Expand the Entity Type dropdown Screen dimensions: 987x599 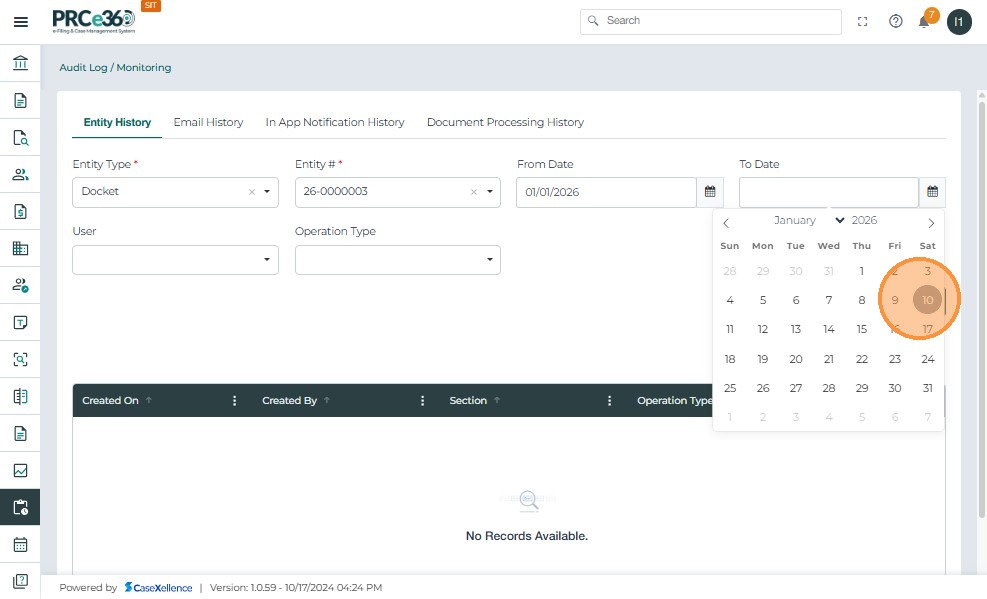coord(267,192)
